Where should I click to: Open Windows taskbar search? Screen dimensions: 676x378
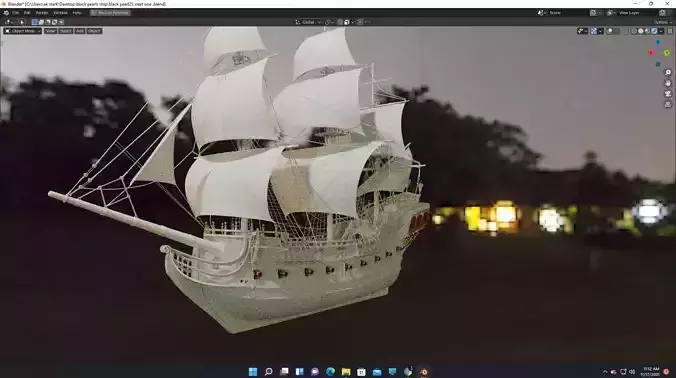[x=269, y=371]
